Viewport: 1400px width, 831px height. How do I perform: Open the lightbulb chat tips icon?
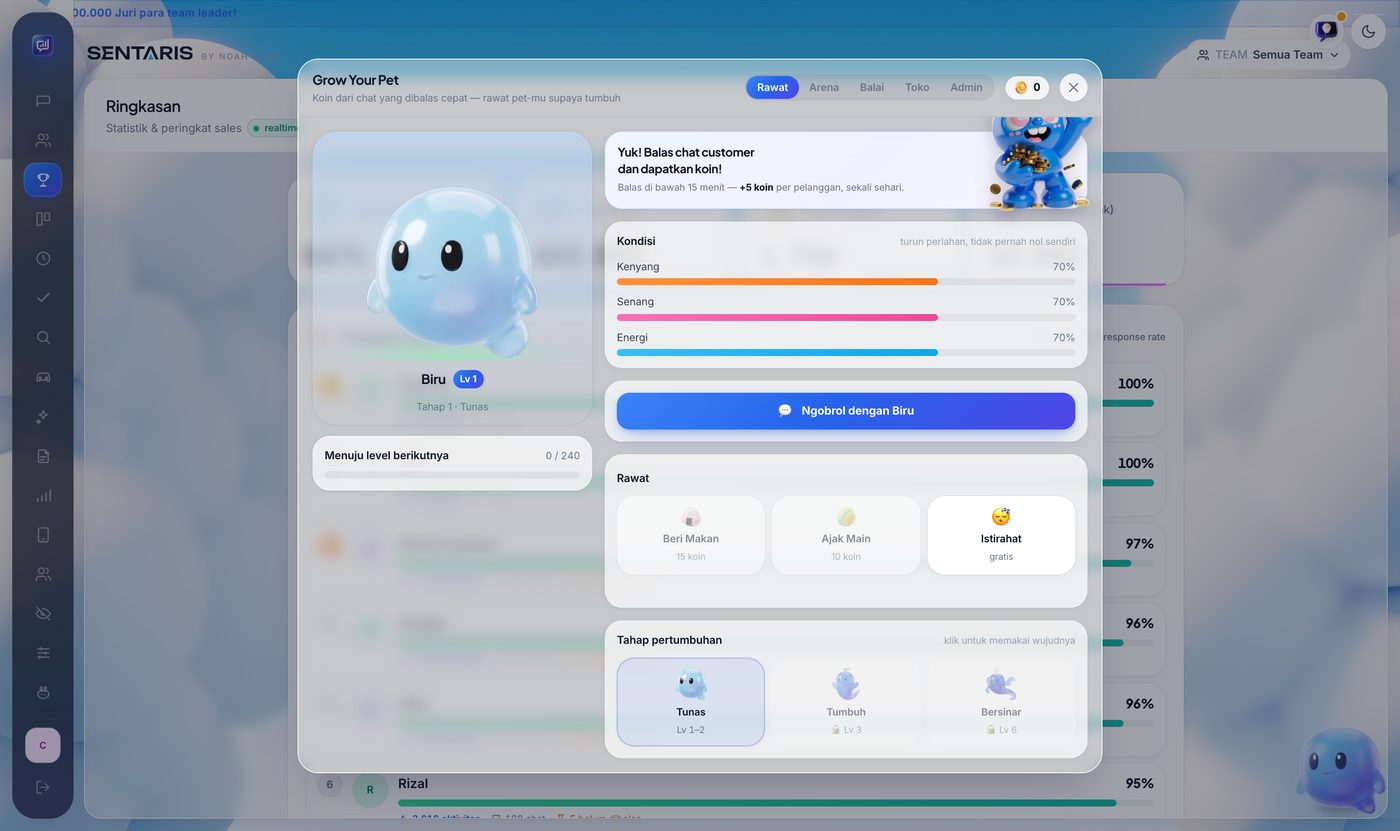point(1327,30)
